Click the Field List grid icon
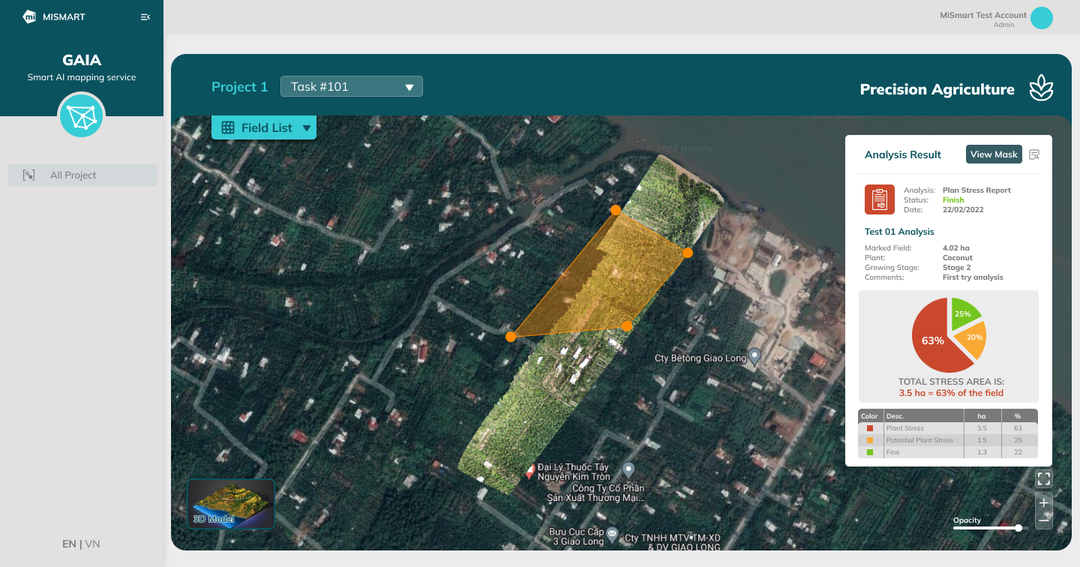Image resolution: width=1080 pixels, height=567 pixels. tap(228, 127)
